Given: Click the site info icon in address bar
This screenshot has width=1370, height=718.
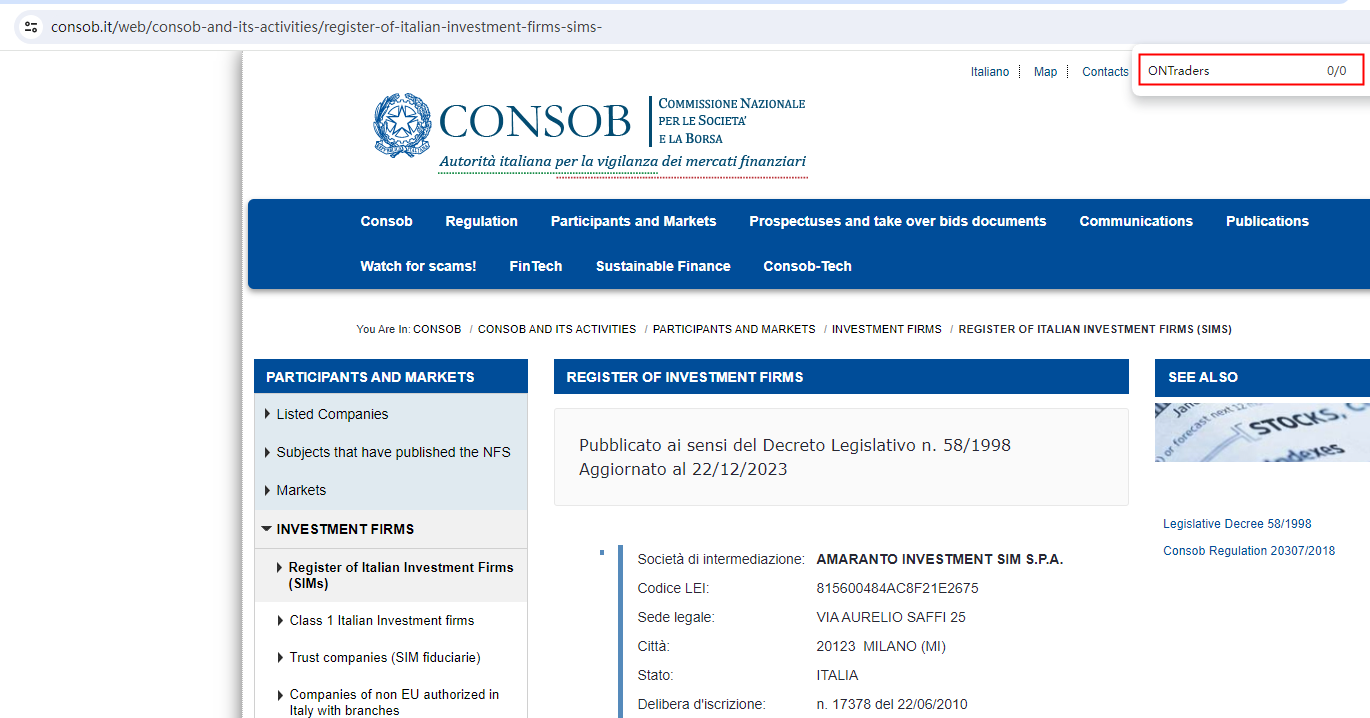Looking at the screenshot, I should pyautogui.click(x=31, y=27).
